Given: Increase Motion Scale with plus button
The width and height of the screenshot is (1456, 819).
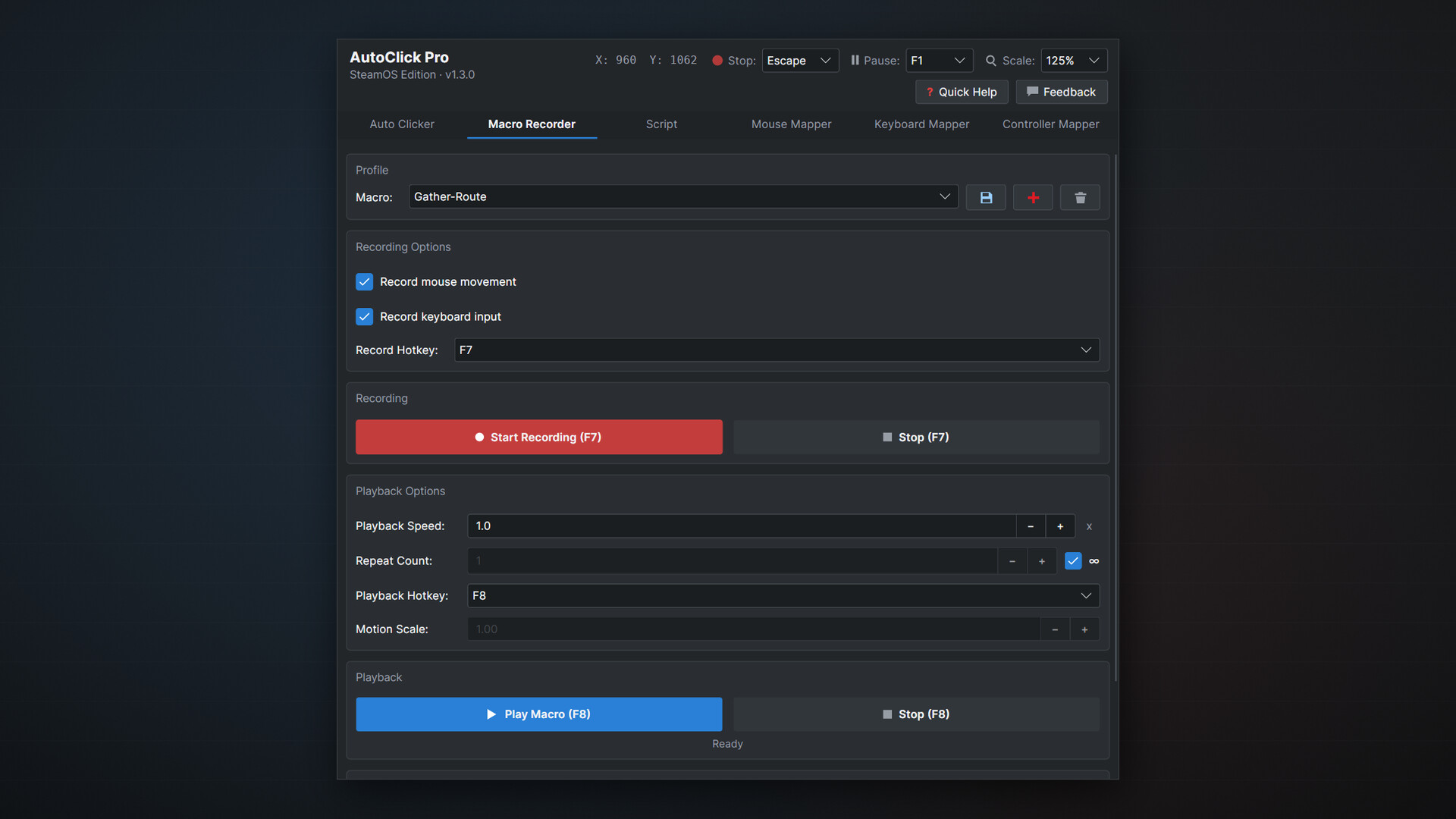Looking at the screenshot, I should pos(1084,629).
